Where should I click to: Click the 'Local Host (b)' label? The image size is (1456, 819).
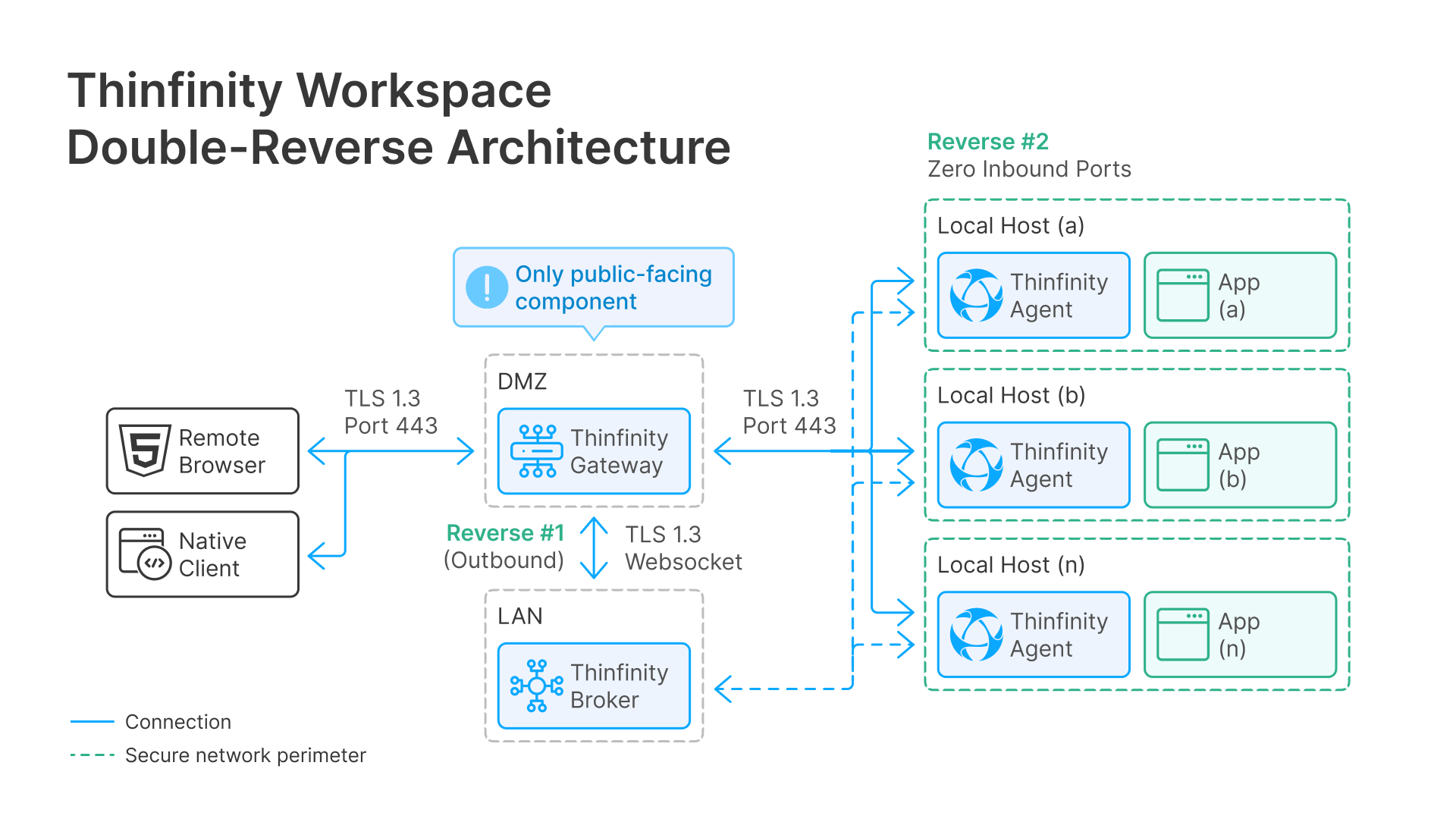[1011, 396]
